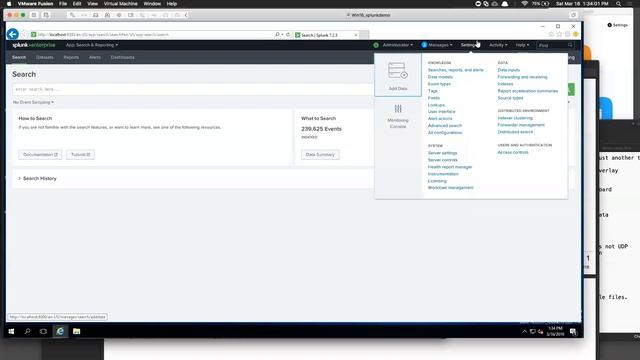640x360 pixels.
Task: Expand Search History section
Action: [x=37, y=178]
